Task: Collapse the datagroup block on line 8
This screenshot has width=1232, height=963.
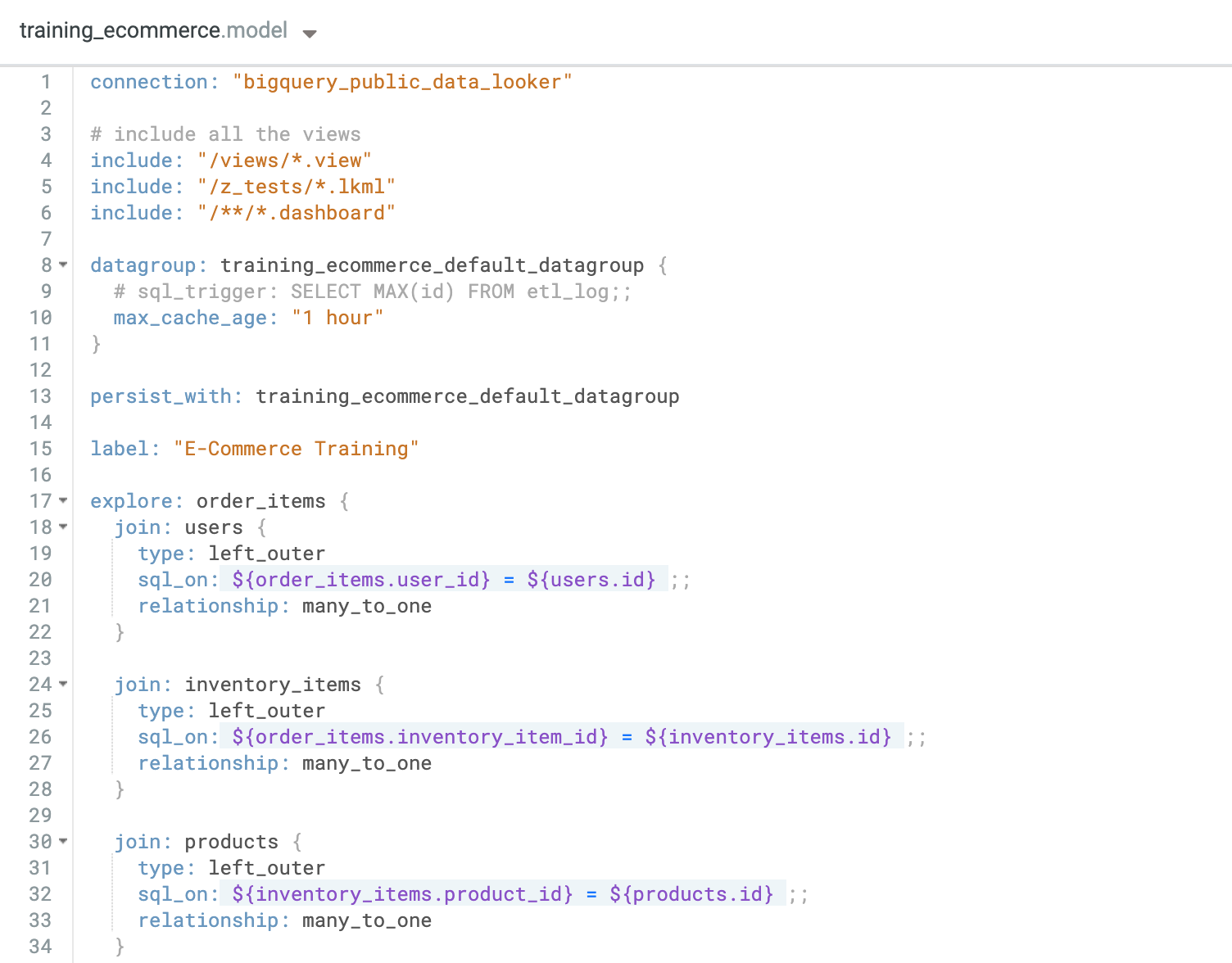Action: (x=63, y=265)
